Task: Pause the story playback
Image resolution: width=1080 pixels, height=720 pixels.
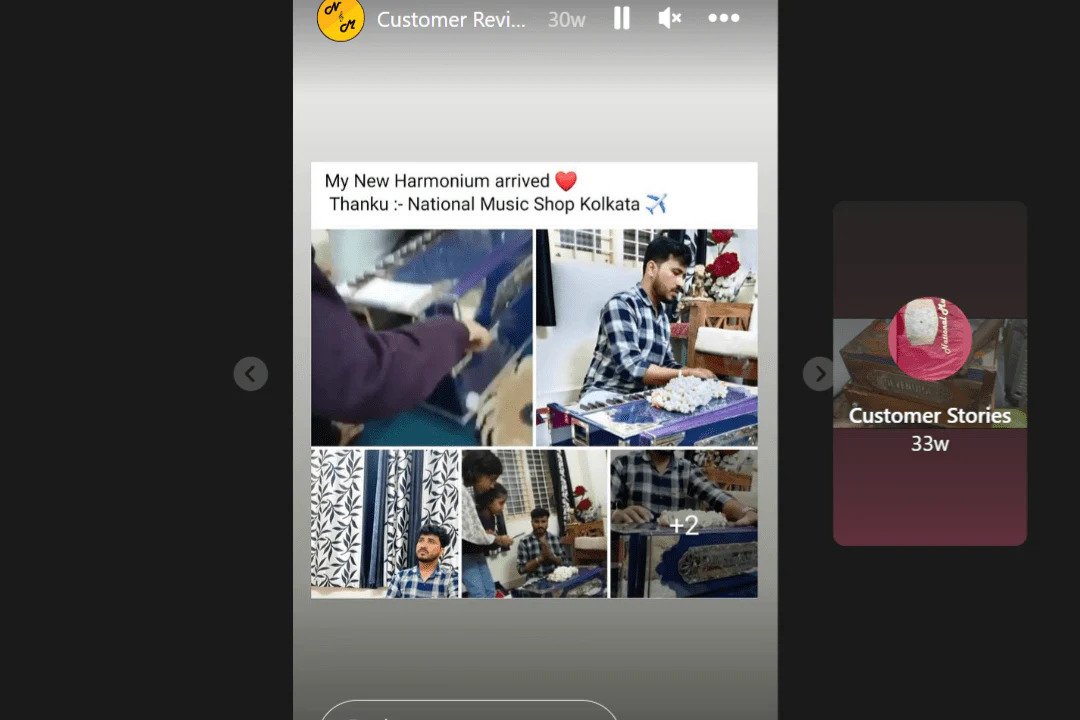Action: 621,18
